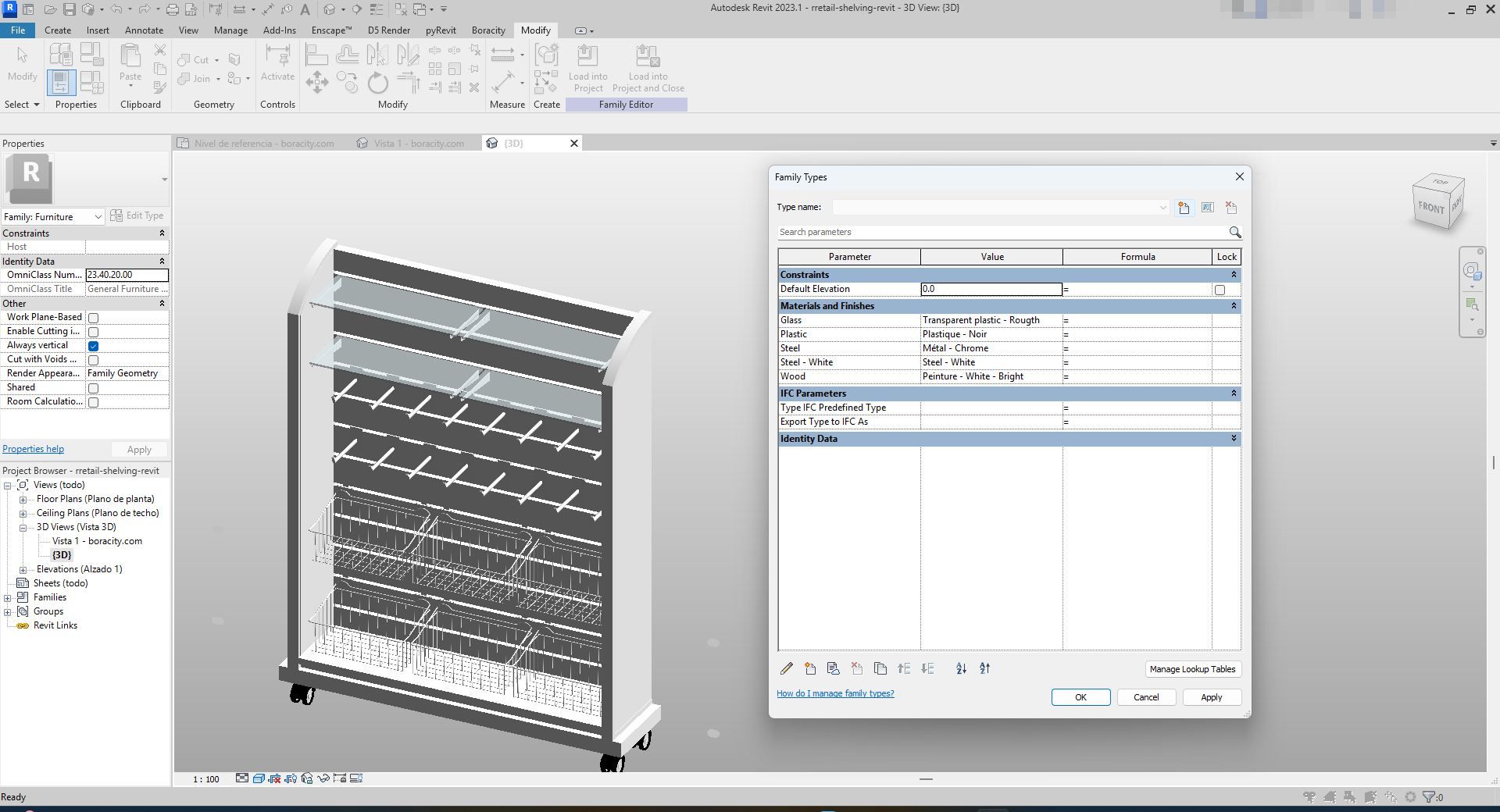Check the Default Elevation Lock checkbox

click(1220, 290)
